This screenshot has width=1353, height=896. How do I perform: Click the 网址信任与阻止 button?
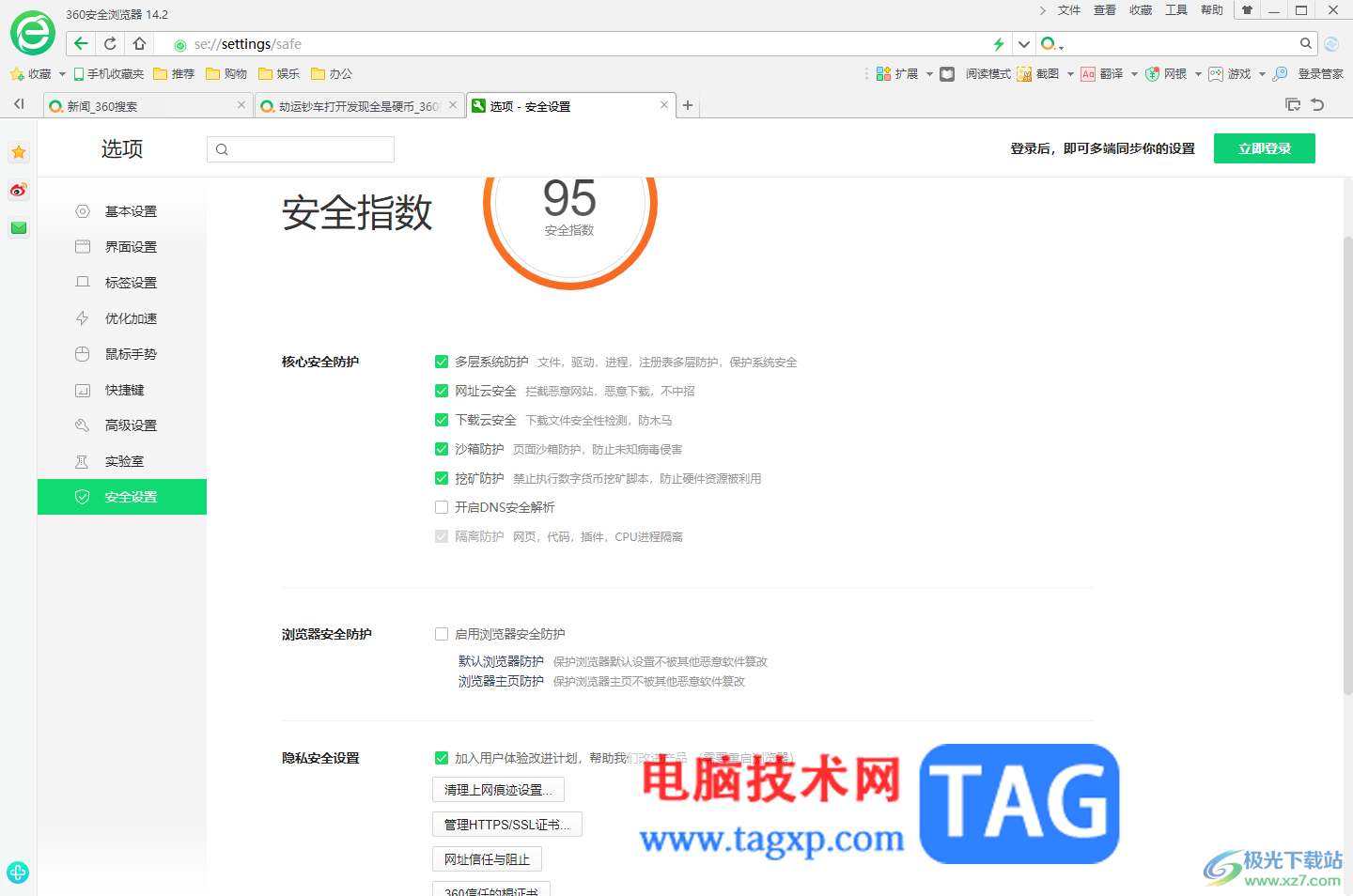tap(487, 859)
